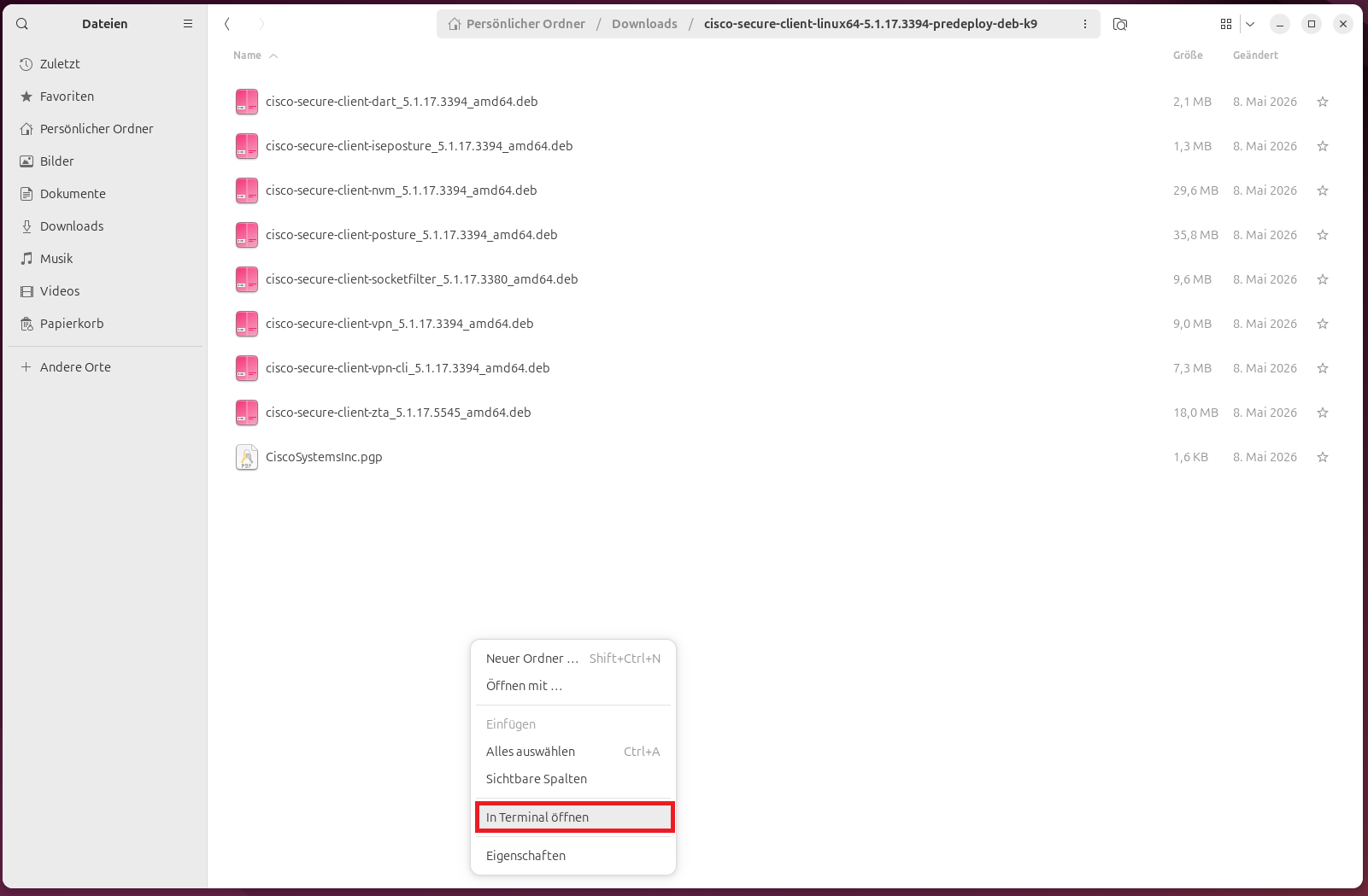The height and width of the screenshot is (896, 1368).
Task: Star the cisco-secure-client-vpn_5.1.17 file
Action: point(1323,324)
